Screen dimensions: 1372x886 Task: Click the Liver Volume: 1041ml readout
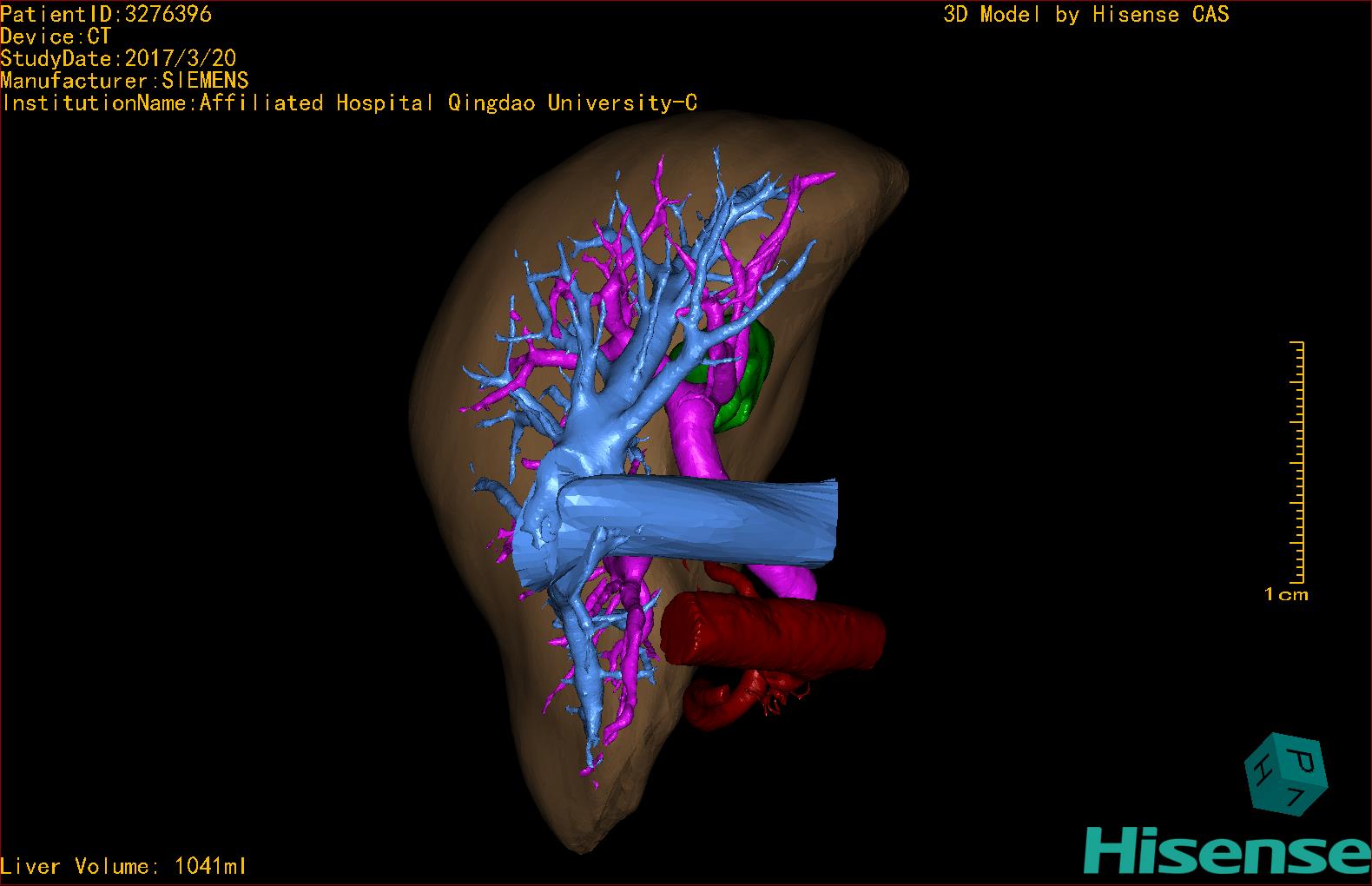point(123,866)
